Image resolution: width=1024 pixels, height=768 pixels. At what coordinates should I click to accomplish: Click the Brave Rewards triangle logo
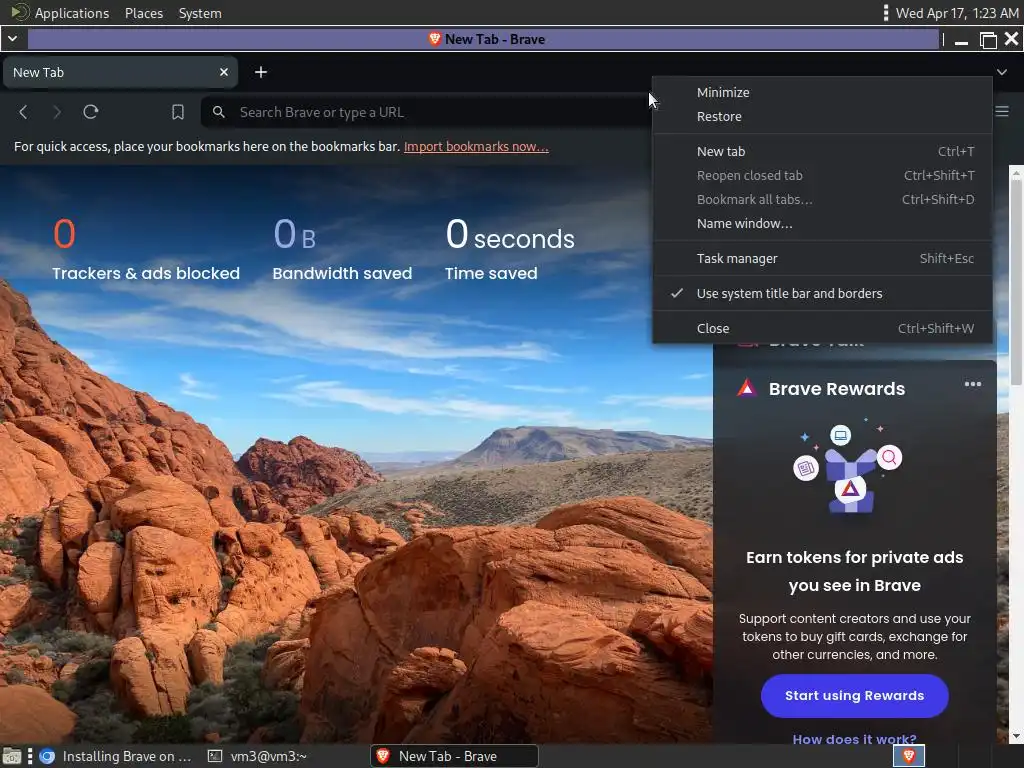click(x=747, y=389)
